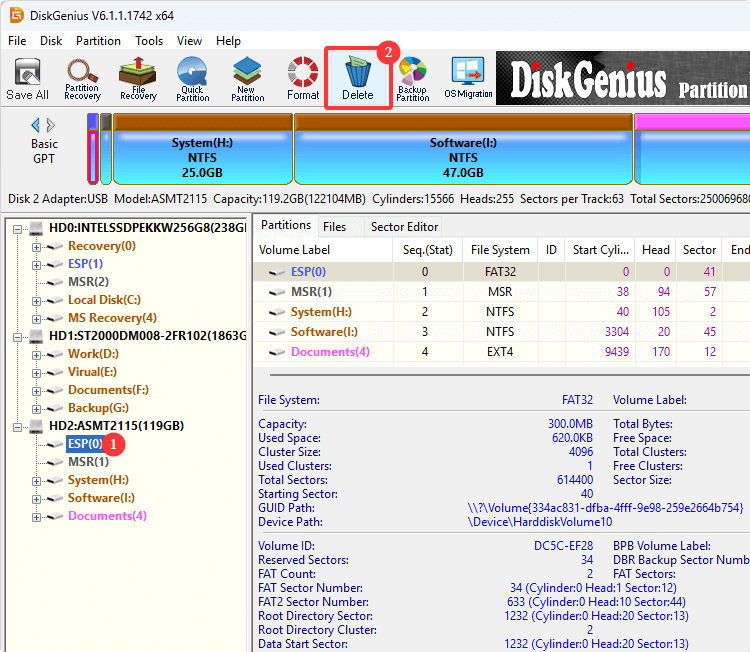Open Partition Recovery tool
The width and height of the screenshot is (750, 652).
point(82,79)
